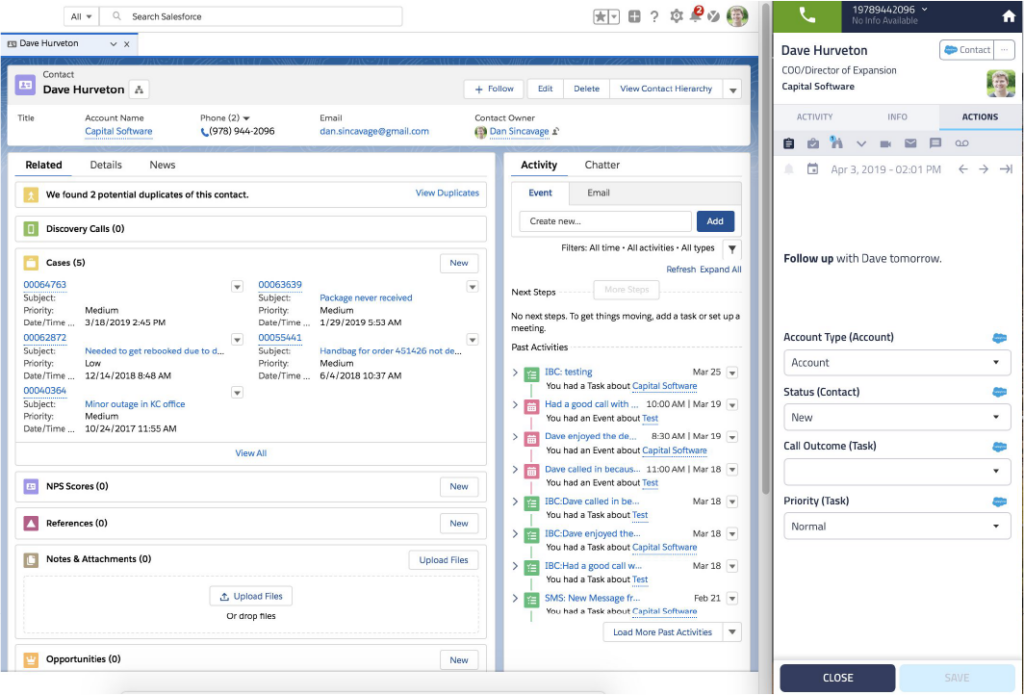
Task: Click the SMS chat bubble action icon
Action: [x=935, y=143]
